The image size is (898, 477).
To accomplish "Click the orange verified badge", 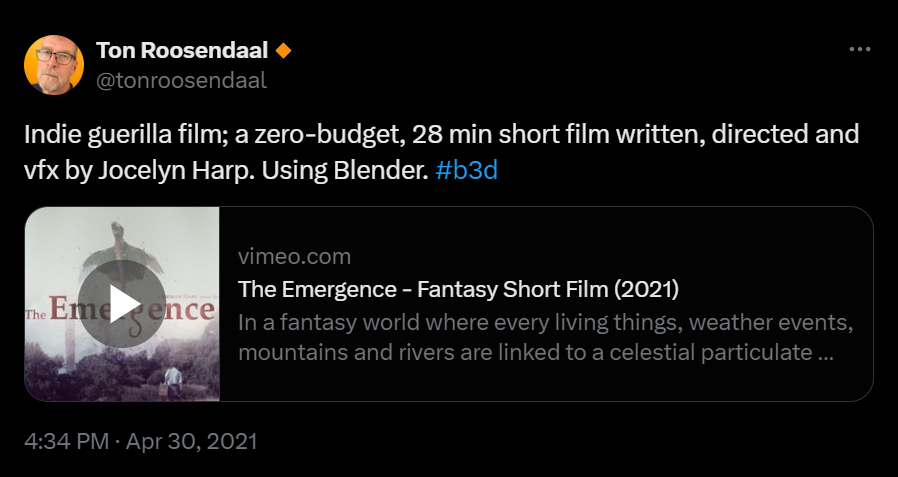I will click(283, 51).
